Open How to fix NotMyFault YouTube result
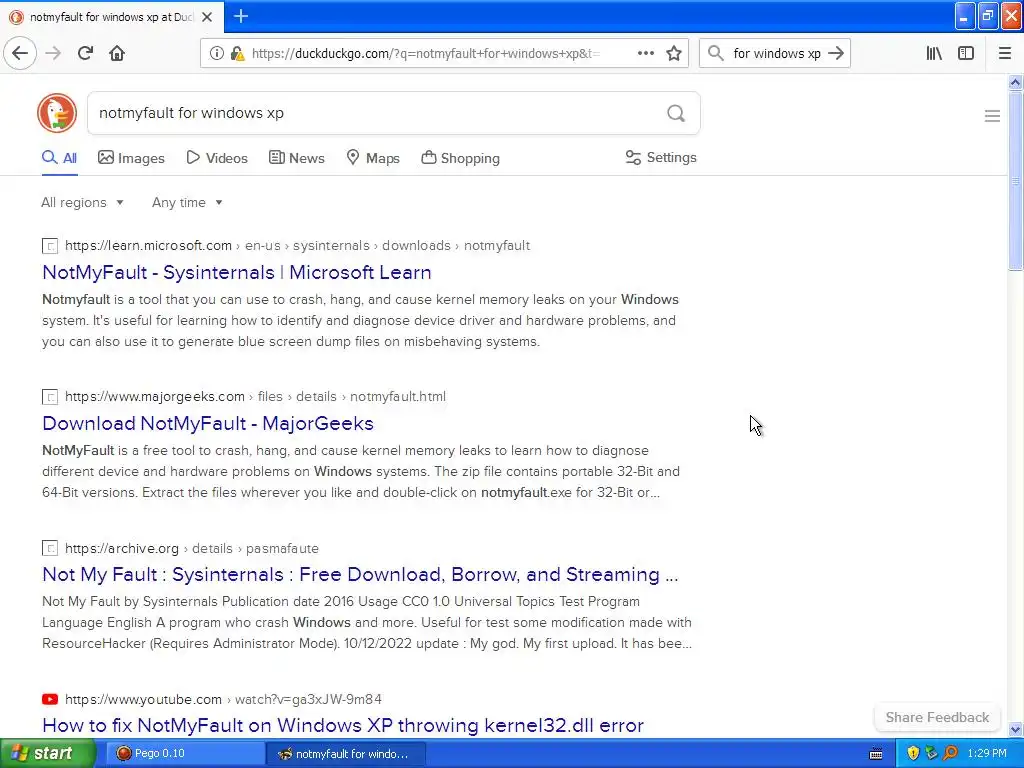Viewport: 1024px width, 768px height. (x=343, y=726)
